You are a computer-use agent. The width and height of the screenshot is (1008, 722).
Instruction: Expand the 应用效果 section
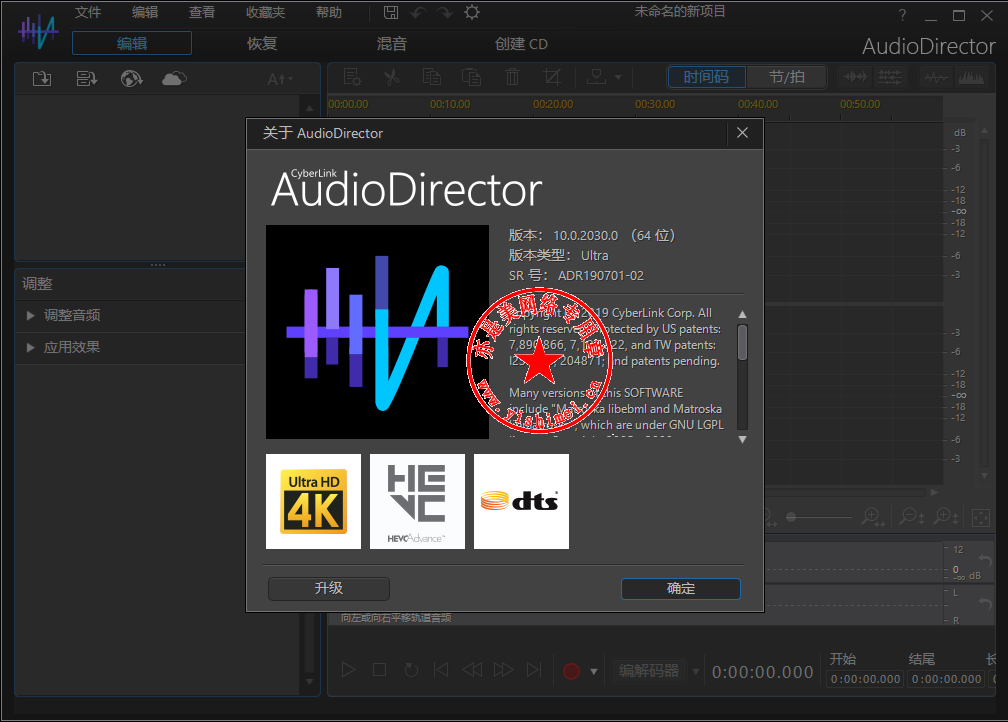click(30, 347)
